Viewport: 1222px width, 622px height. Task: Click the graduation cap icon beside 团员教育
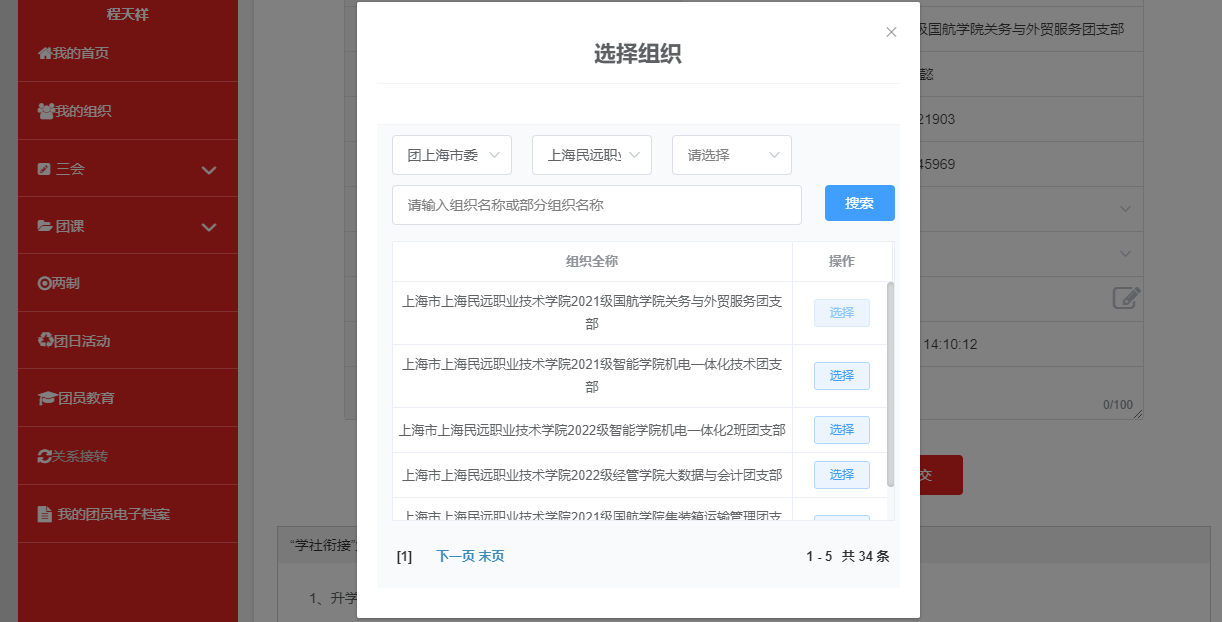(46, 398)
